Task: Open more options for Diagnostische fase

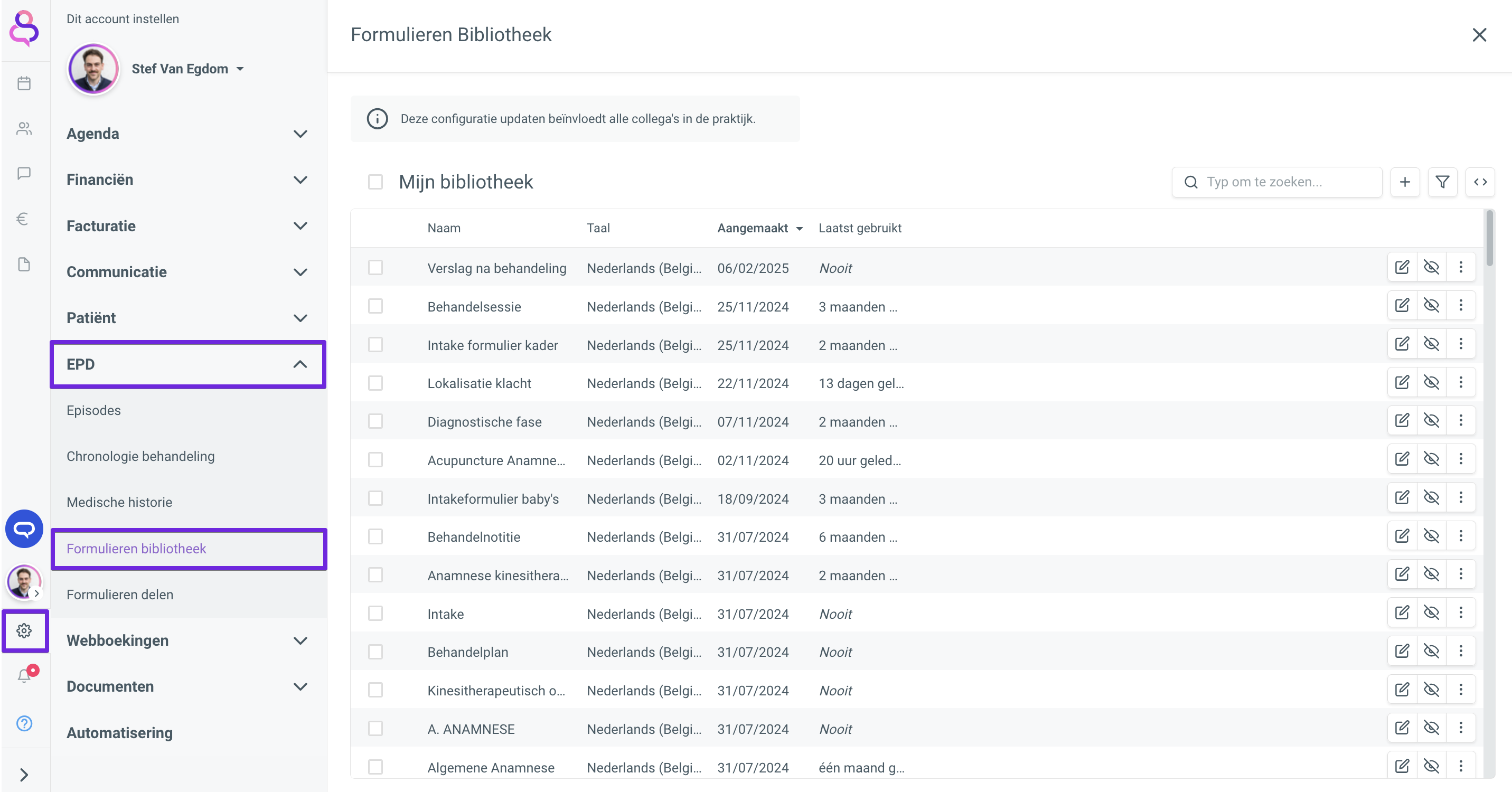Action: click(1461, 421)
